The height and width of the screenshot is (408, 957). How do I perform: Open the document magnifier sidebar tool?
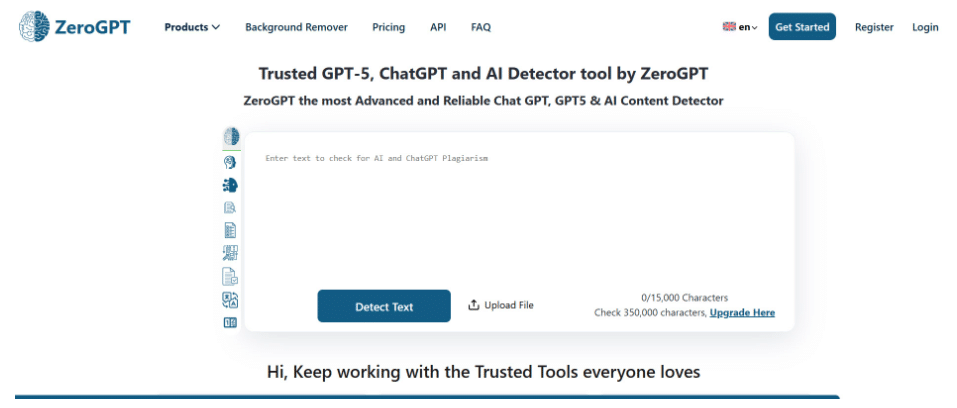point(230,208)
